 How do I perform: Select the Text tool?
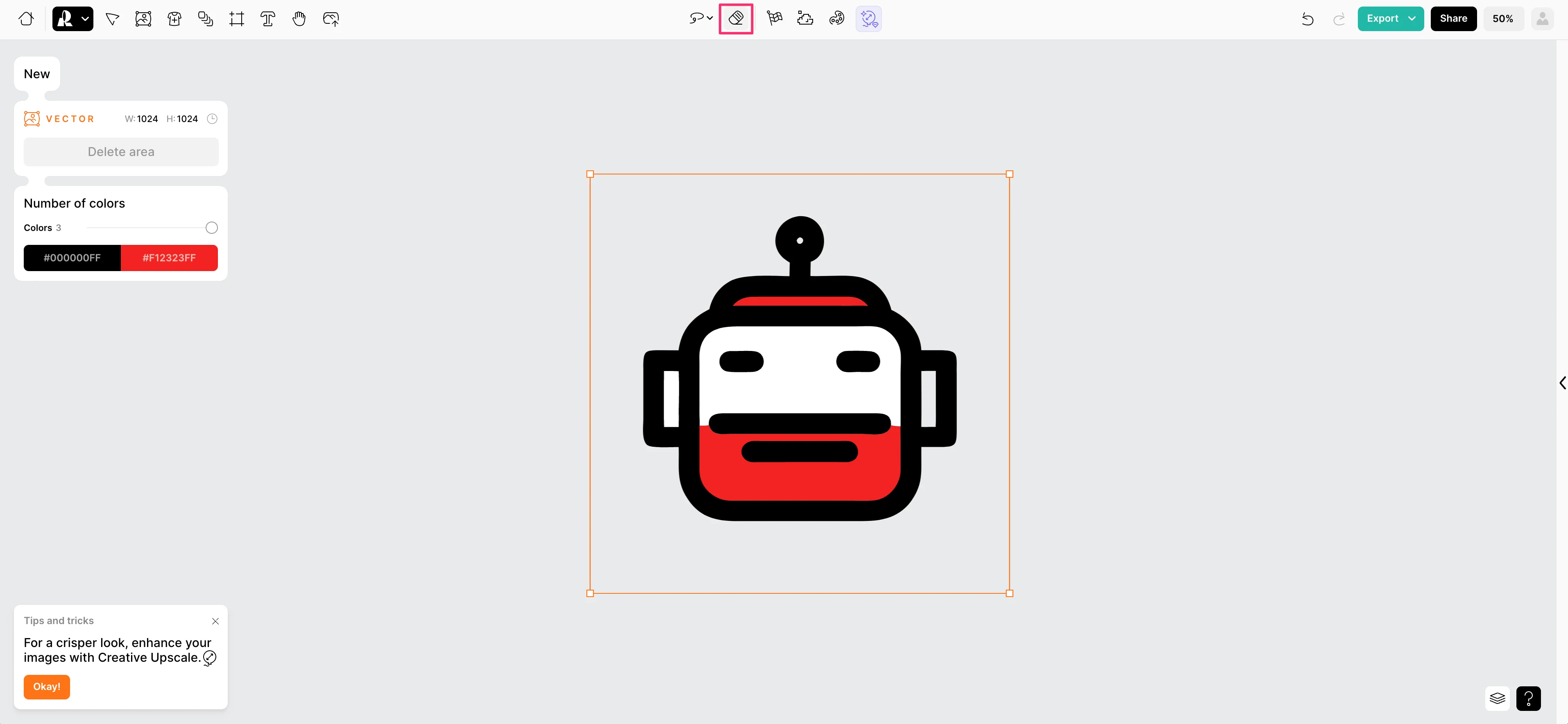pos(268,19)
